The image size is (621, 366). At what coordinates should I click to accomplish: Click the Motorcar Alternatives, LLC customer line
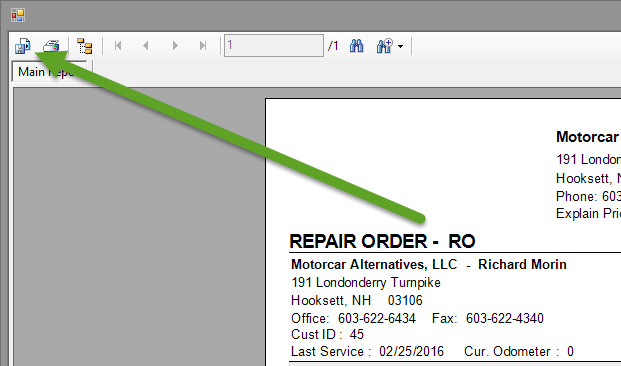point(429,264)
